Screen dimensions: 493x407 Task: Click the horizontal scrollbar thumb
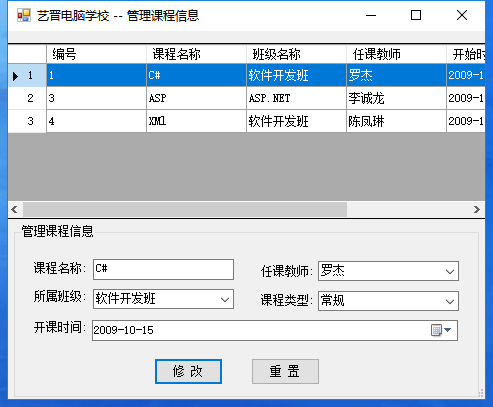pos(185,210)
